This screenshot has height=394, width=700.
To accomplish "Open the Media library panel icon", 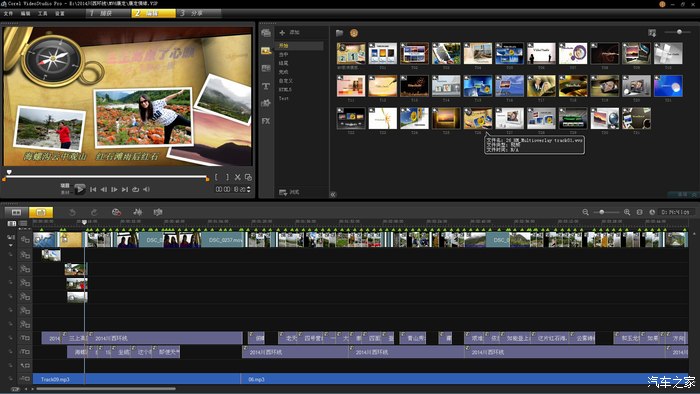I will [266, 33].
